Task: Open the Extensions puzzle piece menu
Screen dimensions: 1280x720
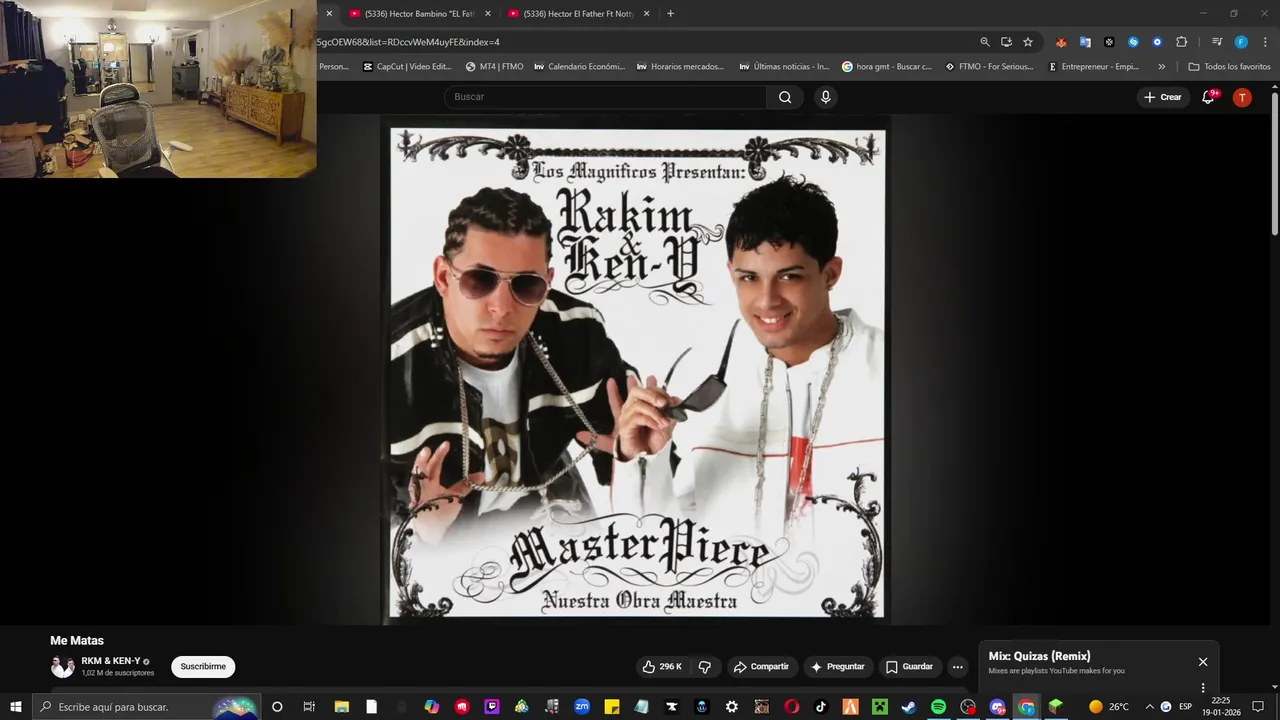Action: [x=1181, y=42]
